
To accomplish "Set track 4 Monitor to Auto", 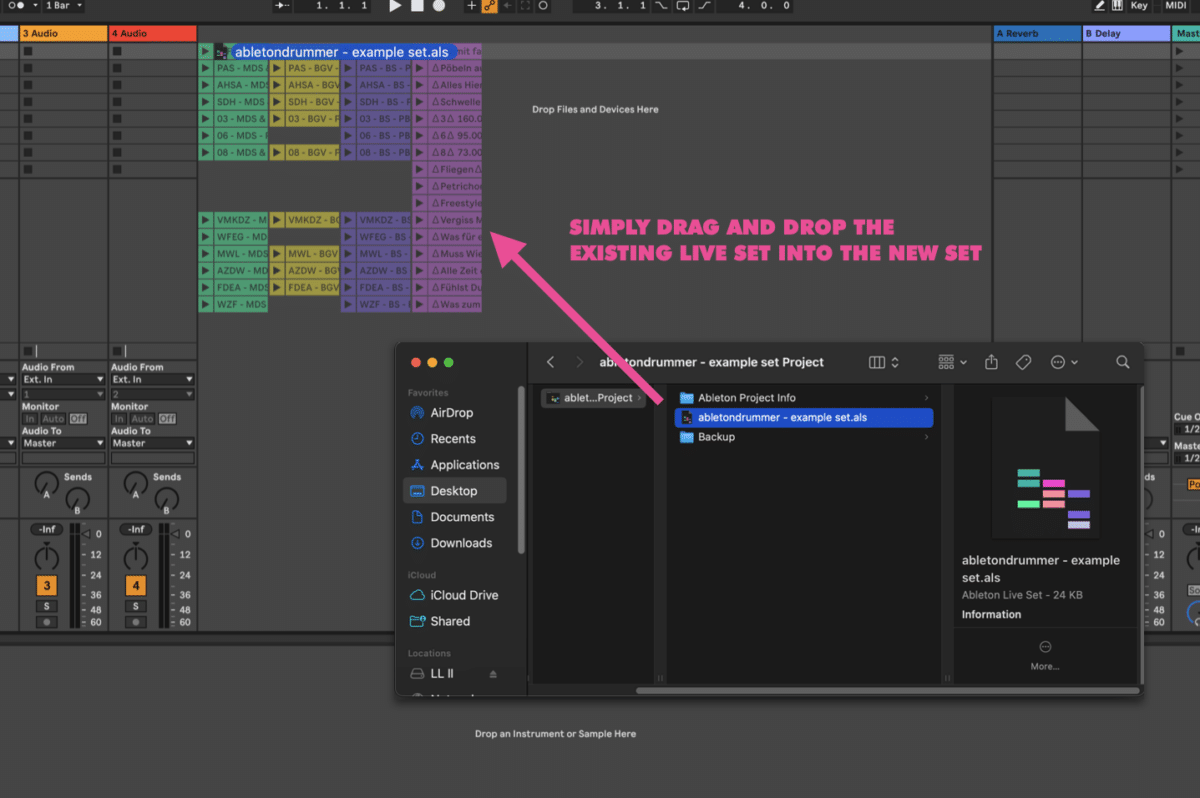I will pos(142,419).
